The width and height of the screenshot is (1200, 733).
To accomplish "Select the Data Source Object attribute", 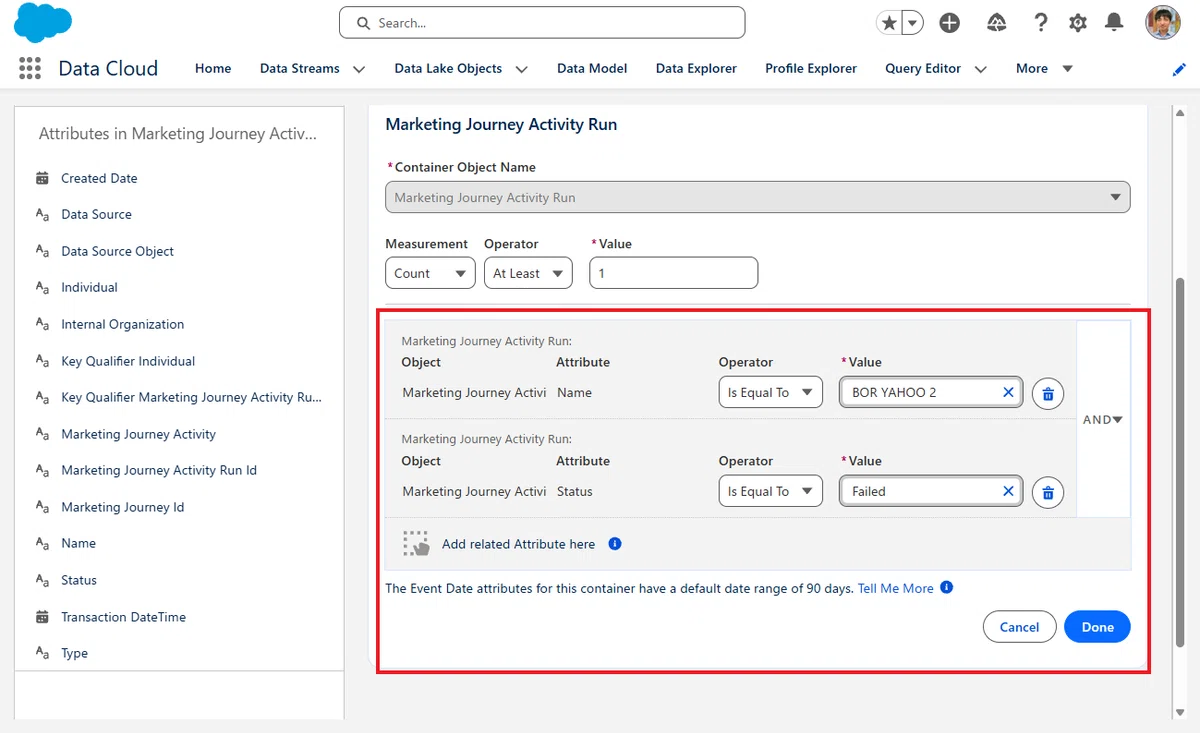I will [117, 251].
